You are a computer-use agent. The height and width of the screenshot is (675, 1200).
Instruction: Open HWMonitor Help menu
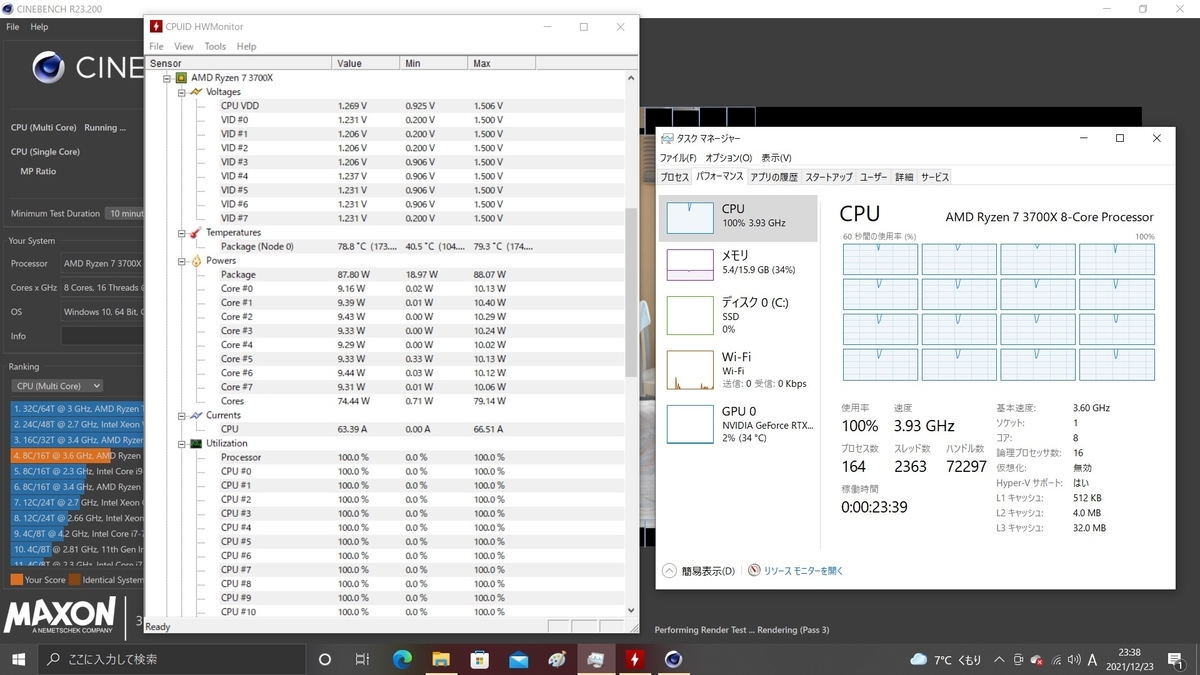[246, 46]
